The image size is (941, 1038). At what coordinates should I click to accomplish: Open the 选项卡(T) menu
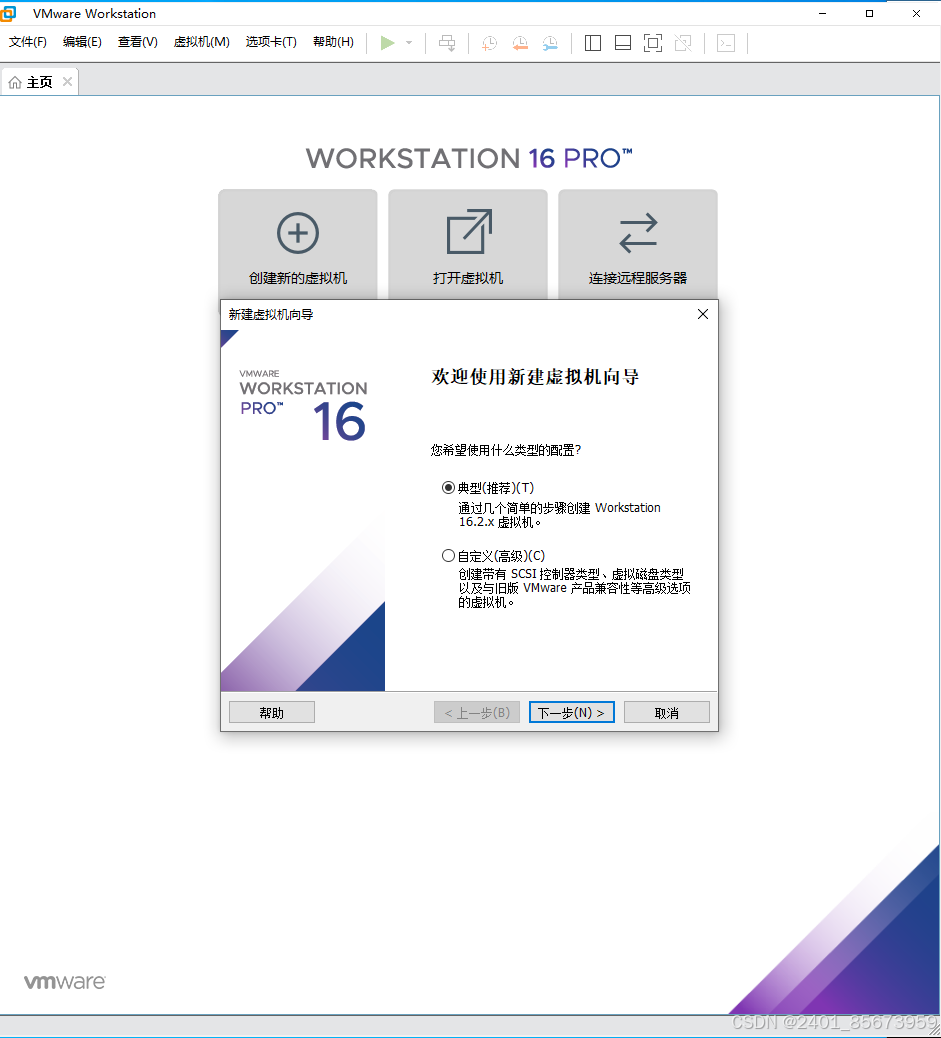point(271,42)
